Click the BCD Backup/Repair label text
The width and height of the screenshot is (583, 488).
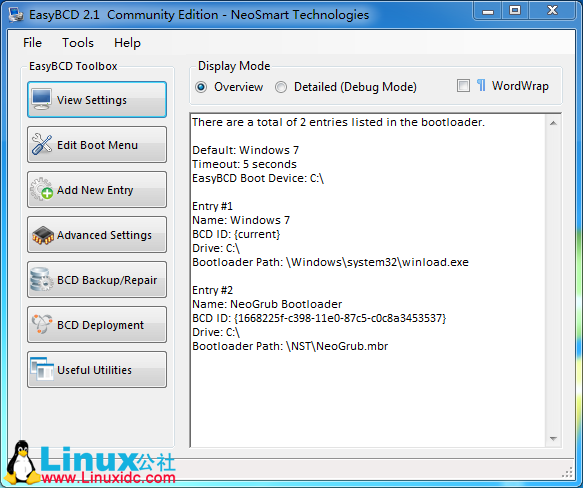[x=107, y=280]
